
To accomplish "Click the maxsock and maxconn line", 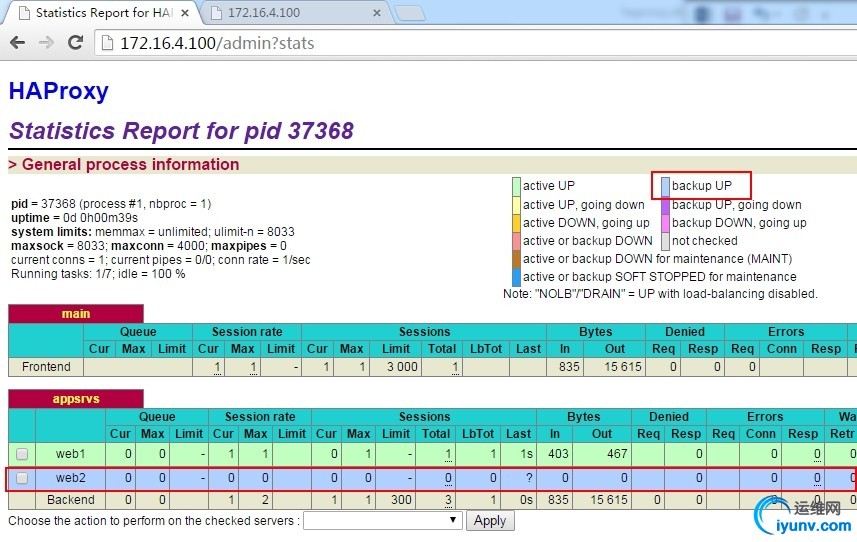I will pos(149,246).
